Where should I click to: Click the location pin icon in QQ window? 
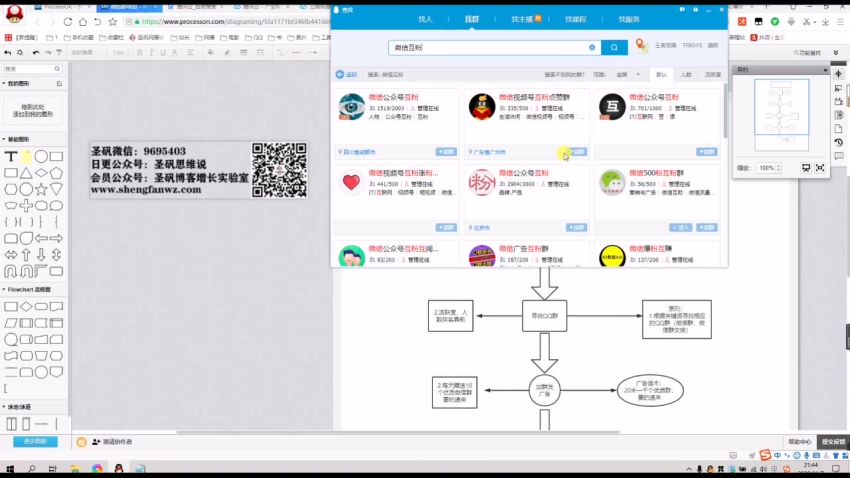tap(641, 46)
